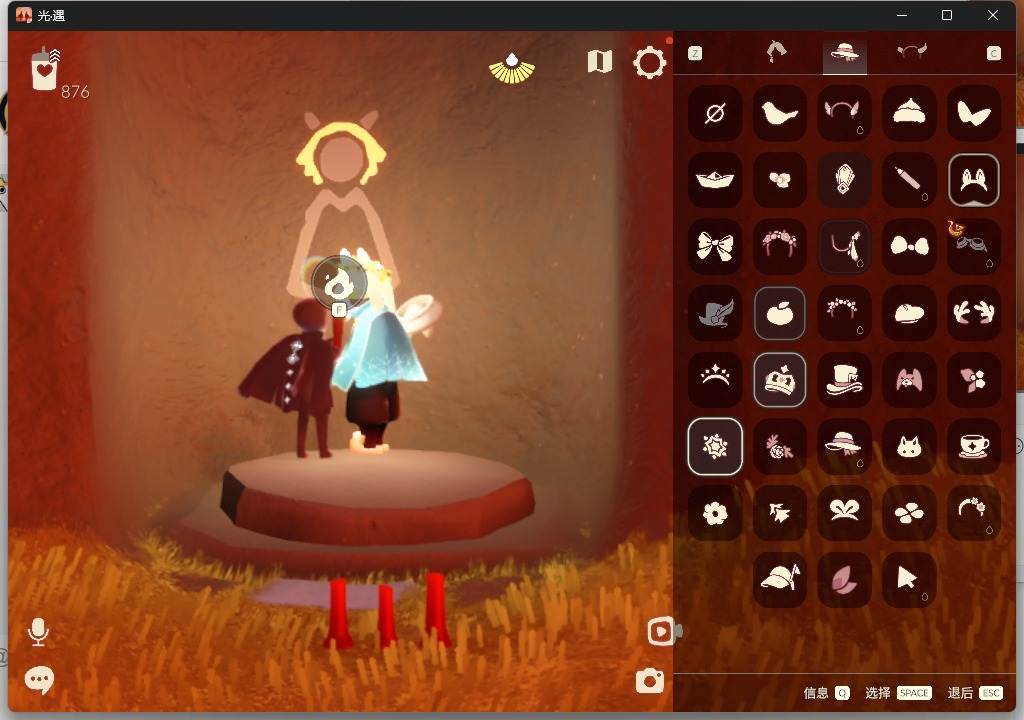The image size is (1024, 720).
Task: Select the jeweled crown accessory
Action: point(780,380)
